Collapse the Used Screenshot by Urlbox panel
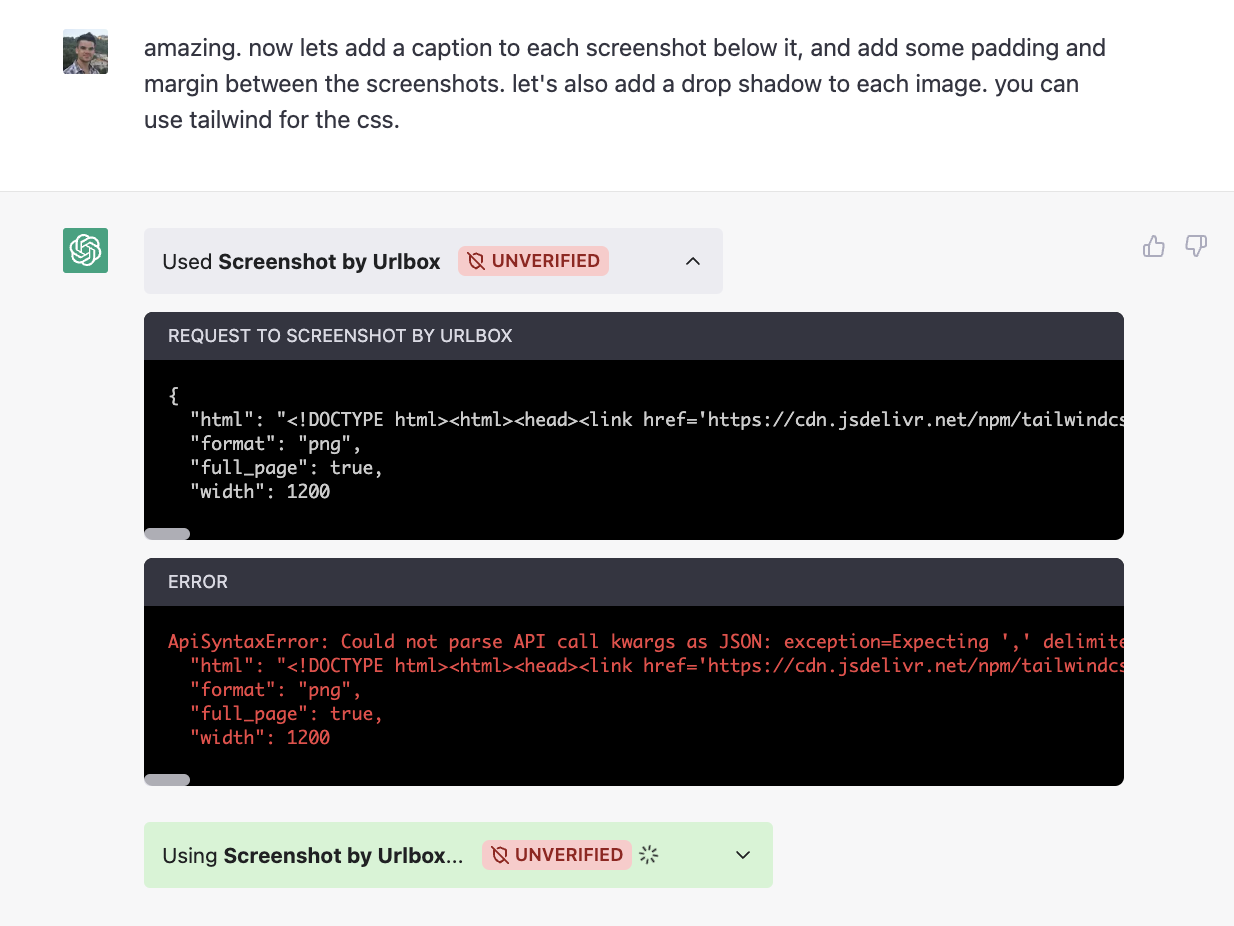Image resolution: width=1234 pixels, height=926 pixels. [x=693, y=261]
